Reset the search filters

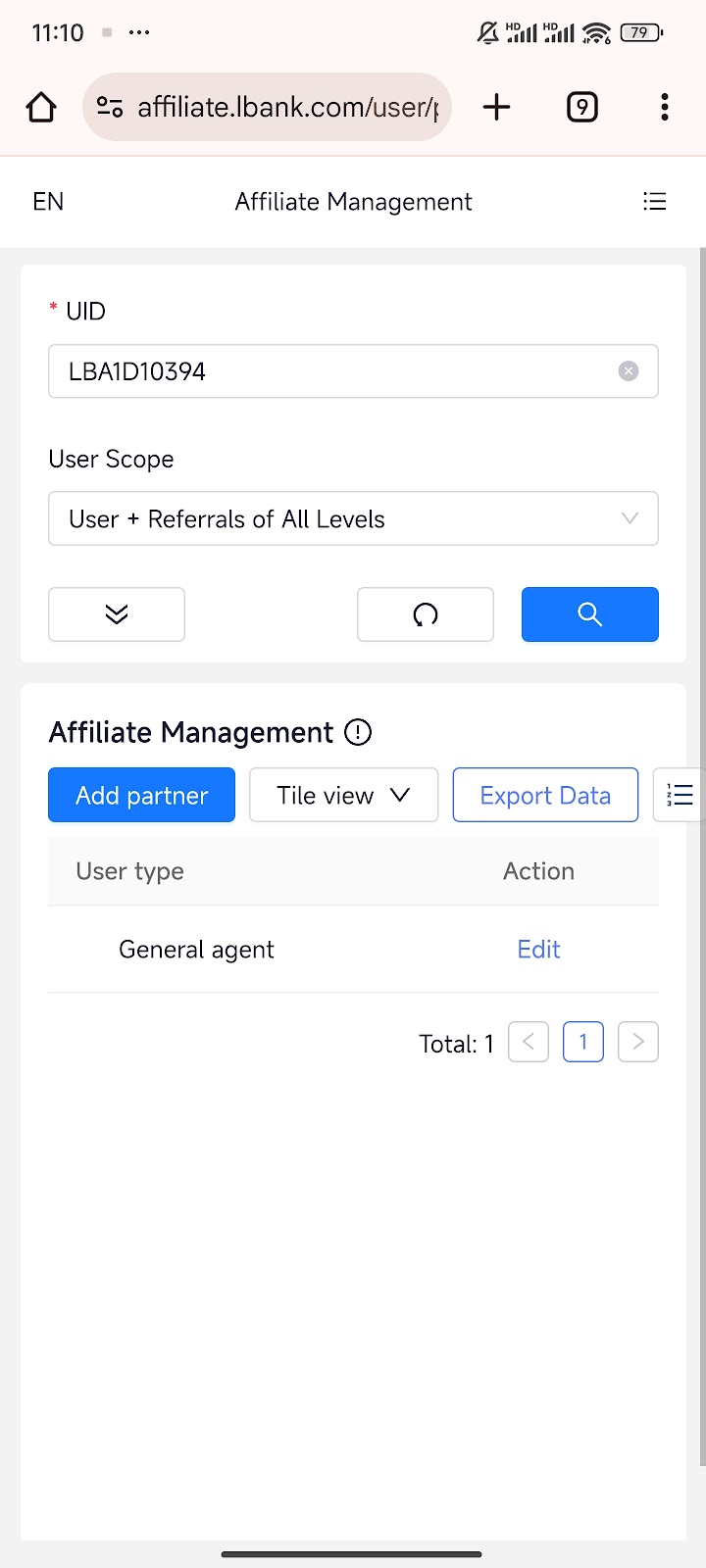point(425,614)
